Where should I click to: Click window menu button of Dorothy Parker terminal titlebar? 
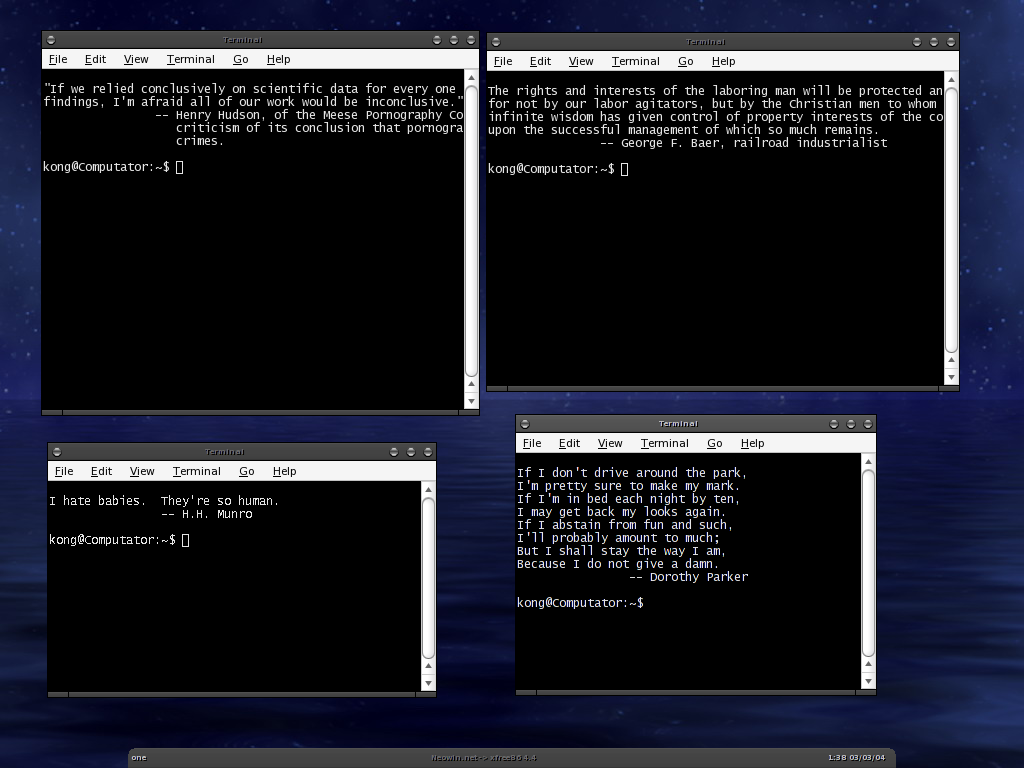(x=525, y=424)
